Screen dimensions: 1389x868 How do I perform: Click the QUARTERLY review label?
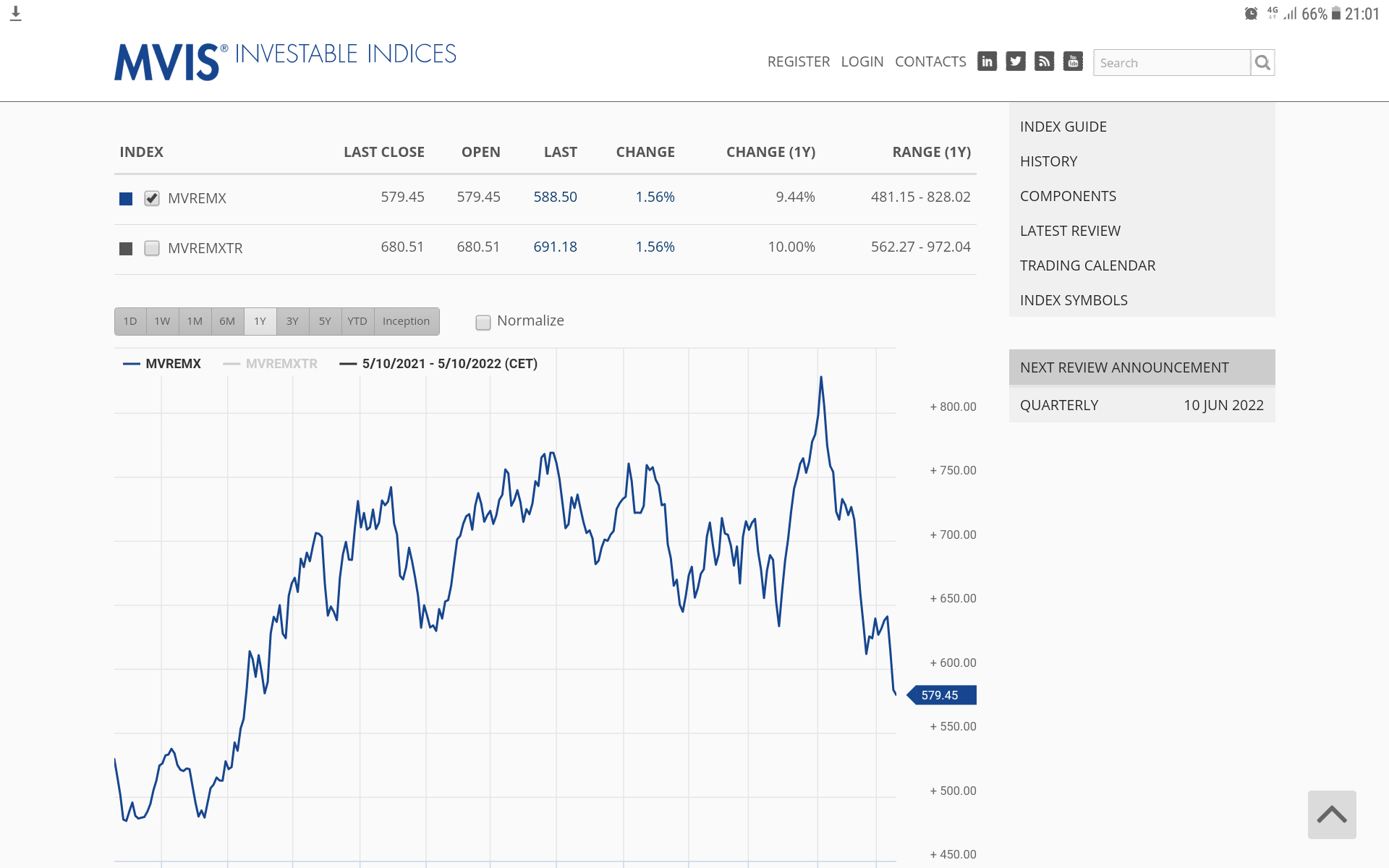(1059, 405)
